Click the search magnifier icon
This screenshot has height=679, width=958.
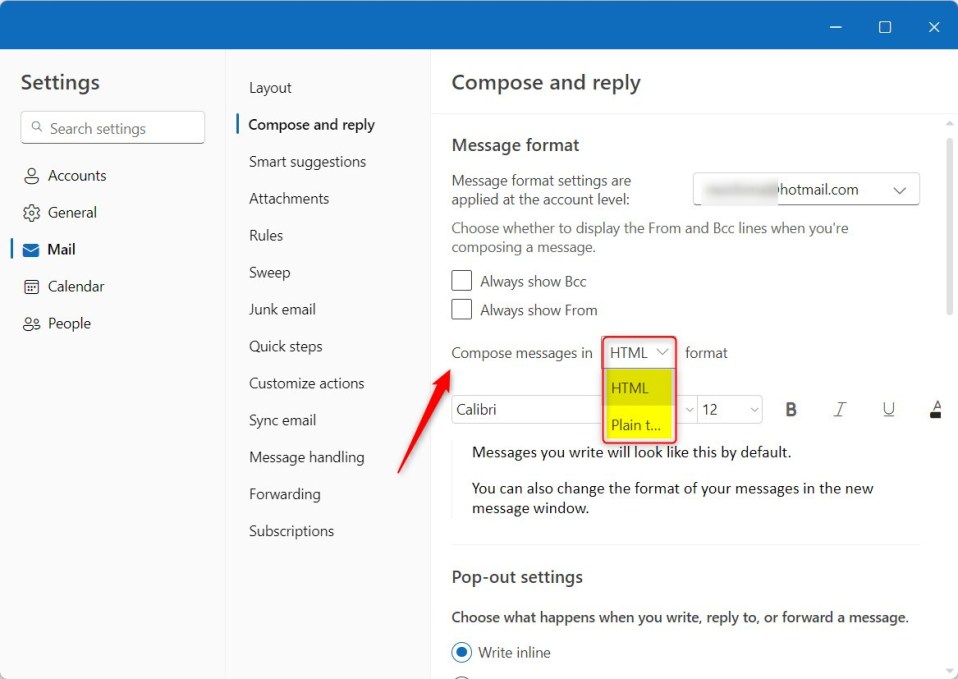click(37, 127)
